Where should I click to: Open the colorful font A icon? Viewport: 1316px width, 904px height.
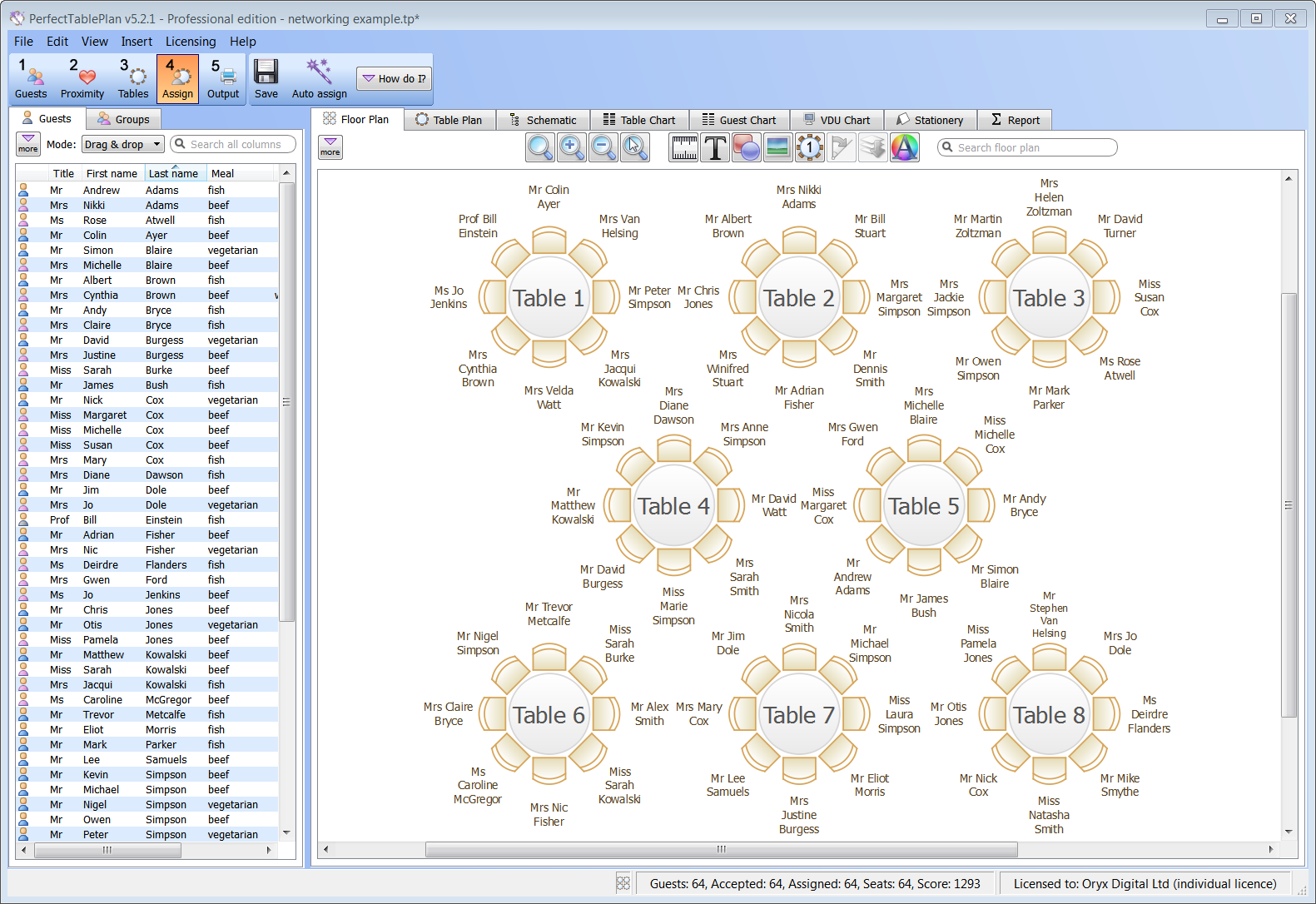(905, 147)
